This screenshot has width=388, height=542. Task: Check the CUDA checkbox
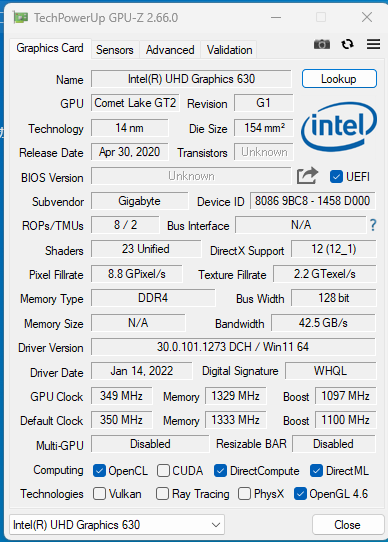pyautogui.click(x=163, y=471)
